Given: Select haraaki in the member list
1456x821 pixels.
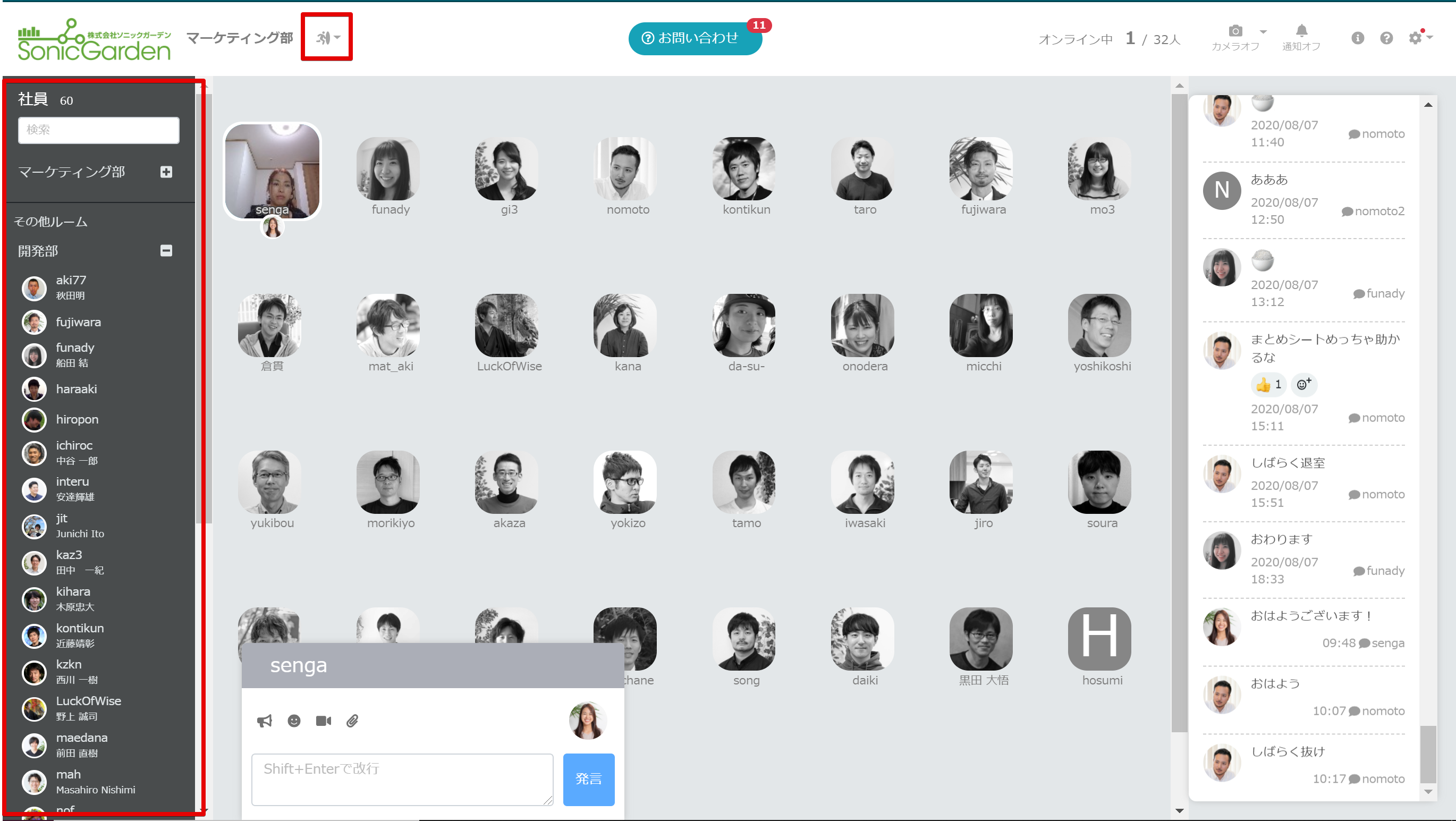Looking at the screenshot, I should click(x=77, y=389).
